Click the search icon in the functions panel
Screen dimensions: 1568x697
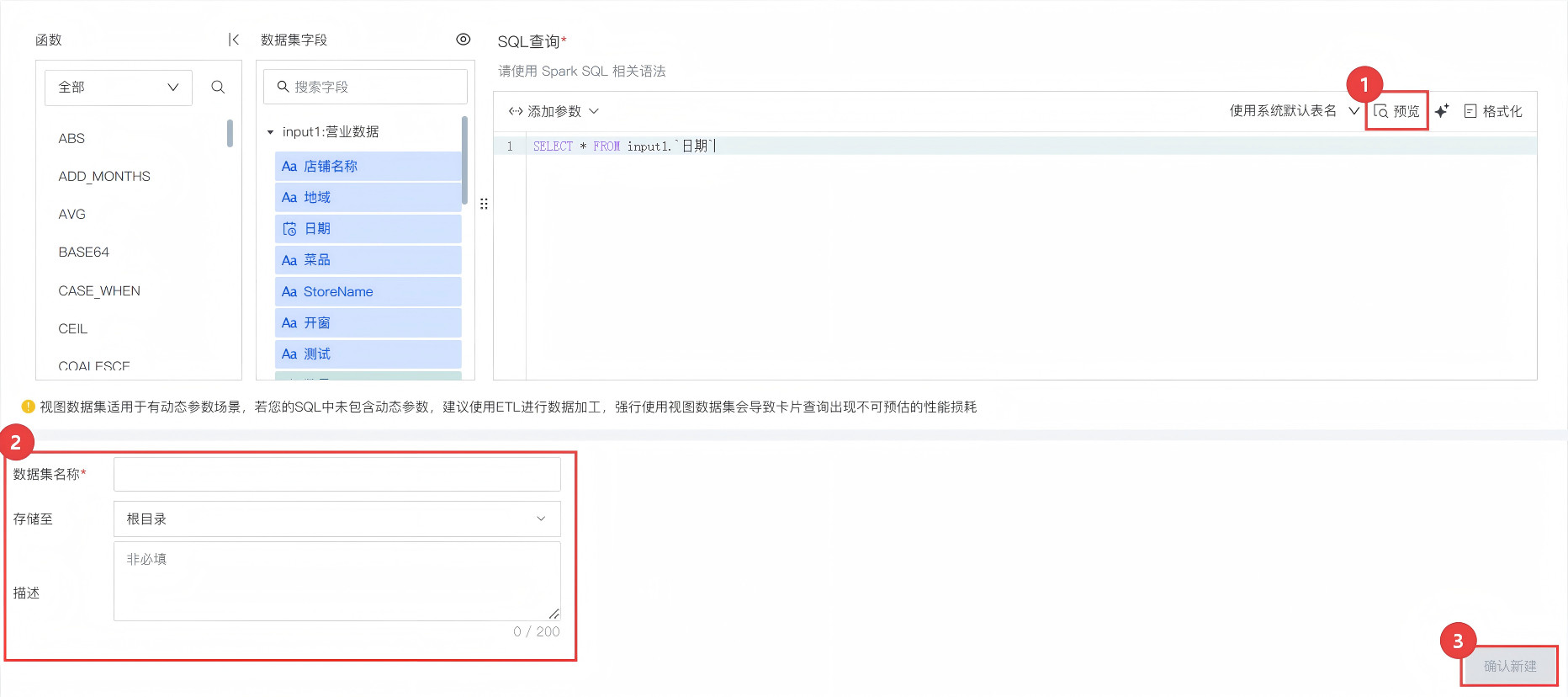tap(218, 87)
